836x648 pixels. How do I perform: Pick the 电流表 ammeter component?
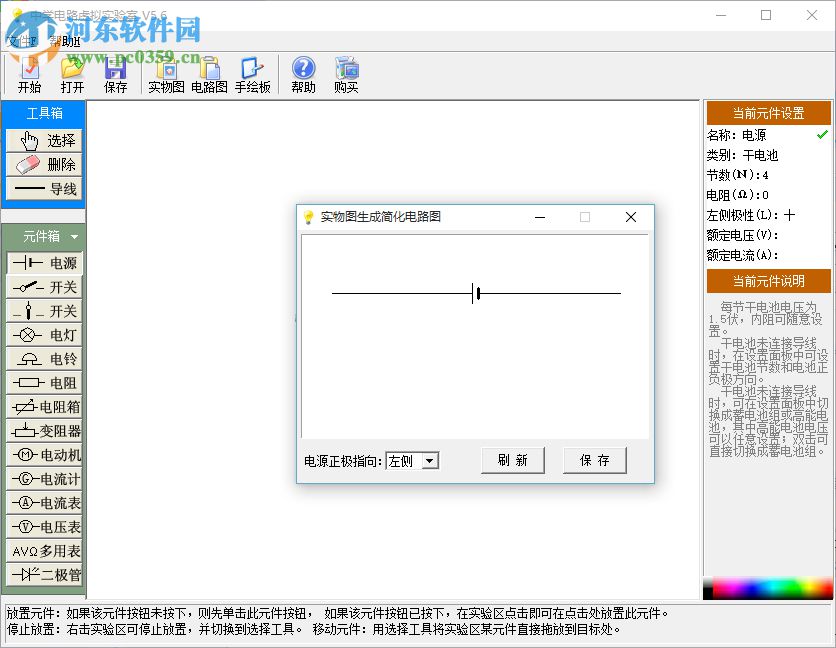pos(45,503)
